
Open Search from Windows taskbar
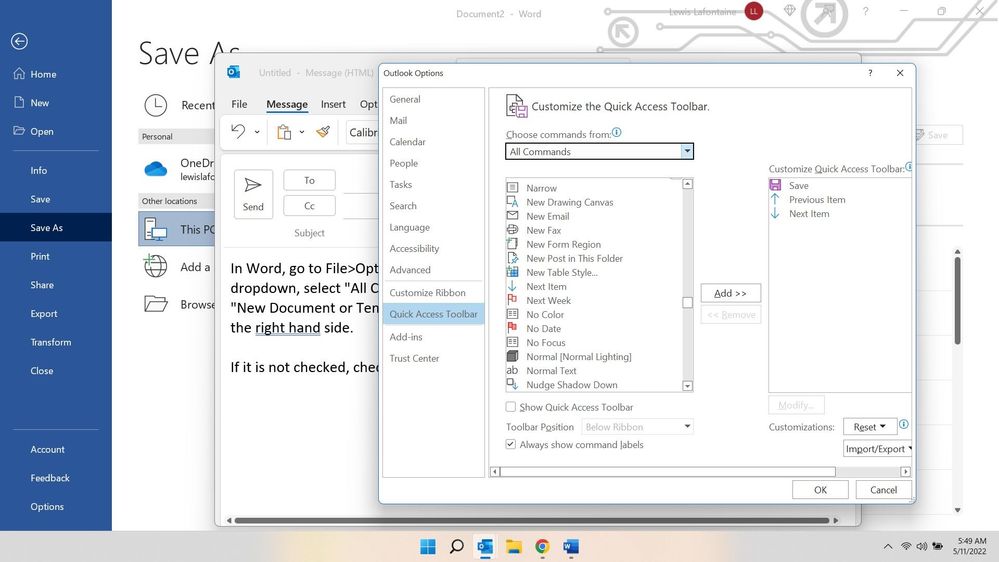pyautogui.click(x=456, y=546)
